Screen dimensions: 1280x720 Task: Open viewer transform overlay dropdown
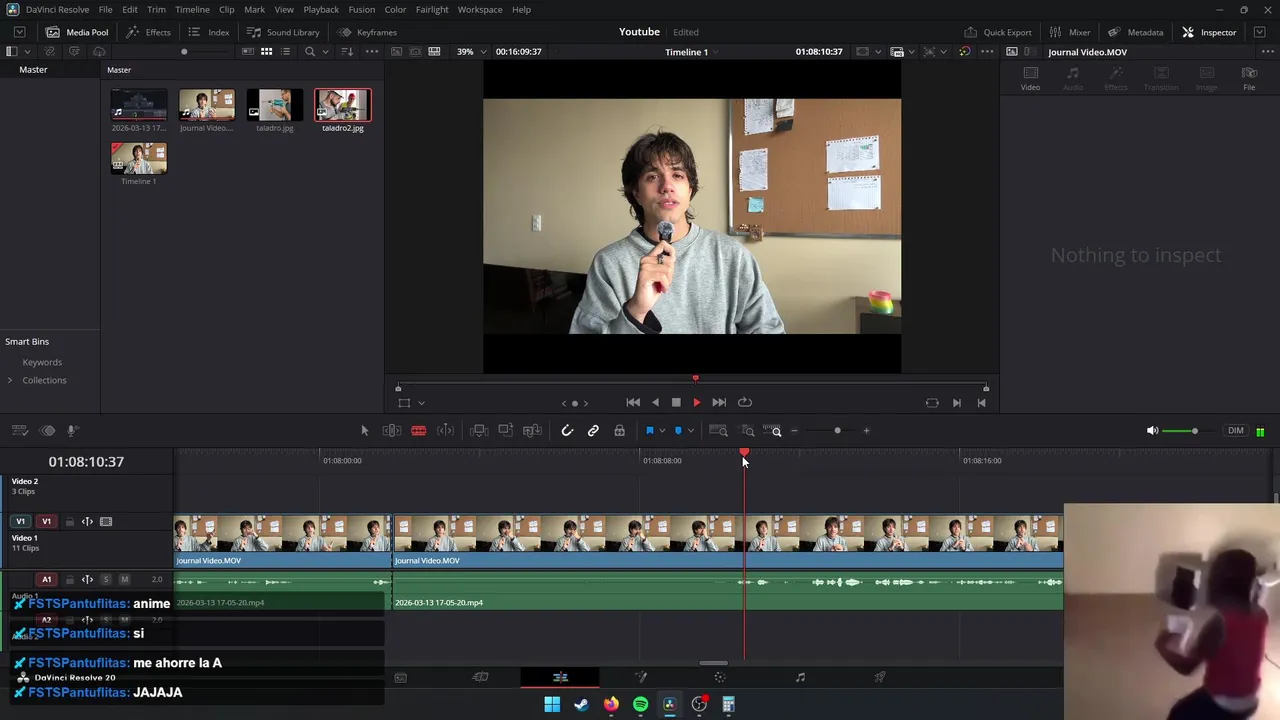pos(421,403)
